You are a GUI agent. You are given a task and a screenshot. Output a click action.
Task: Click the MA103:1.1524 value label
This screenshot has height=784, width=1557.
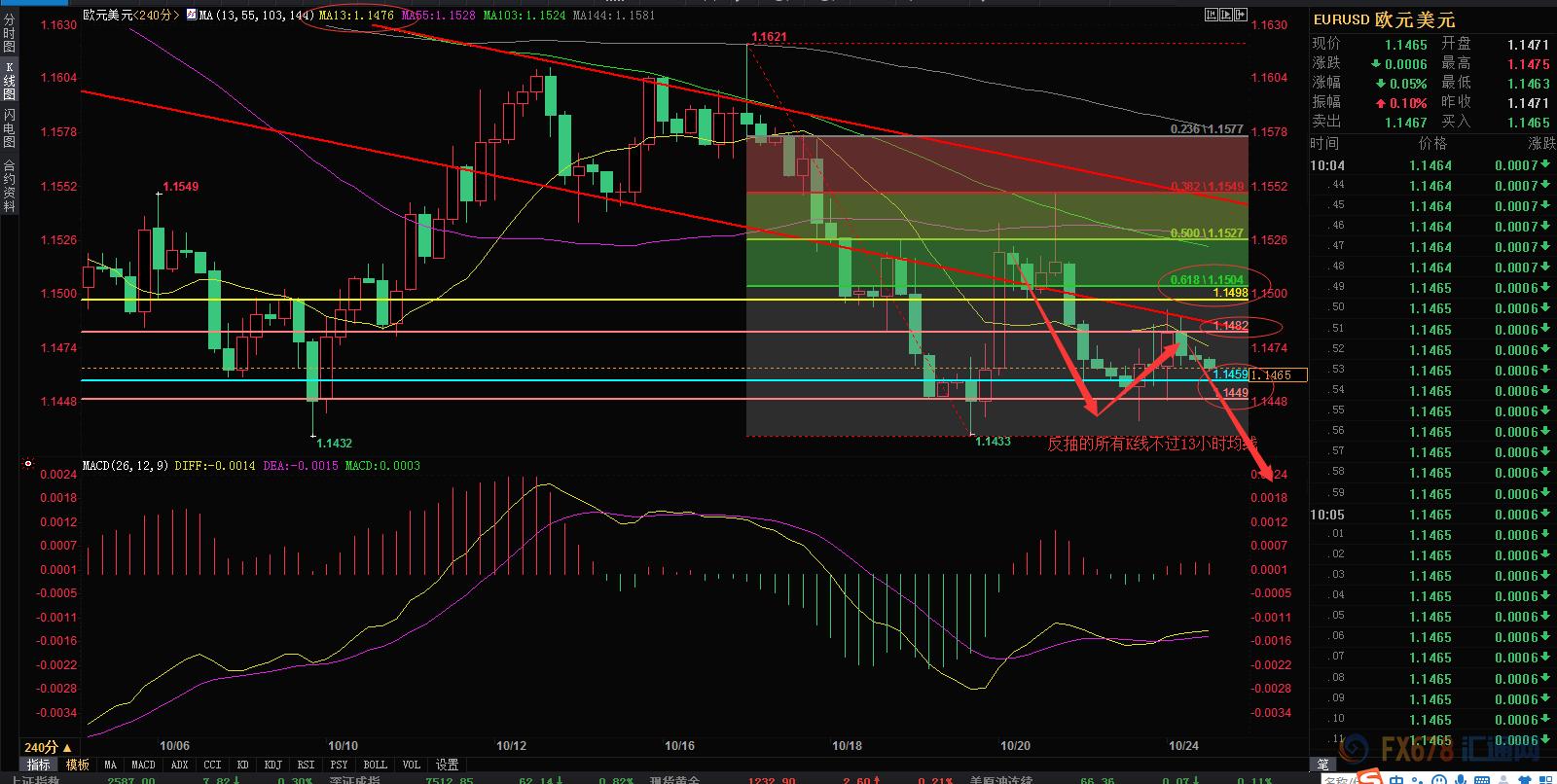[x=525, y=16]
